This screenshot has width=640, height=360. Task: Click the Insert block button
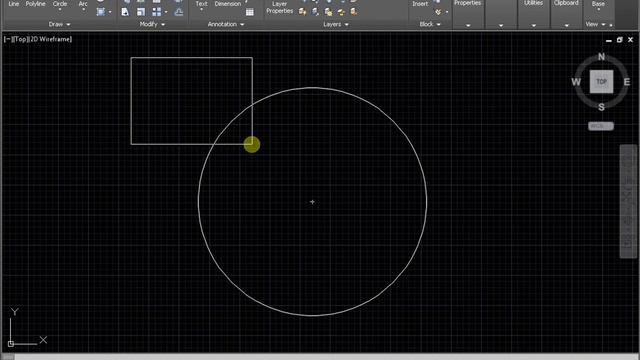click(420, 4)
